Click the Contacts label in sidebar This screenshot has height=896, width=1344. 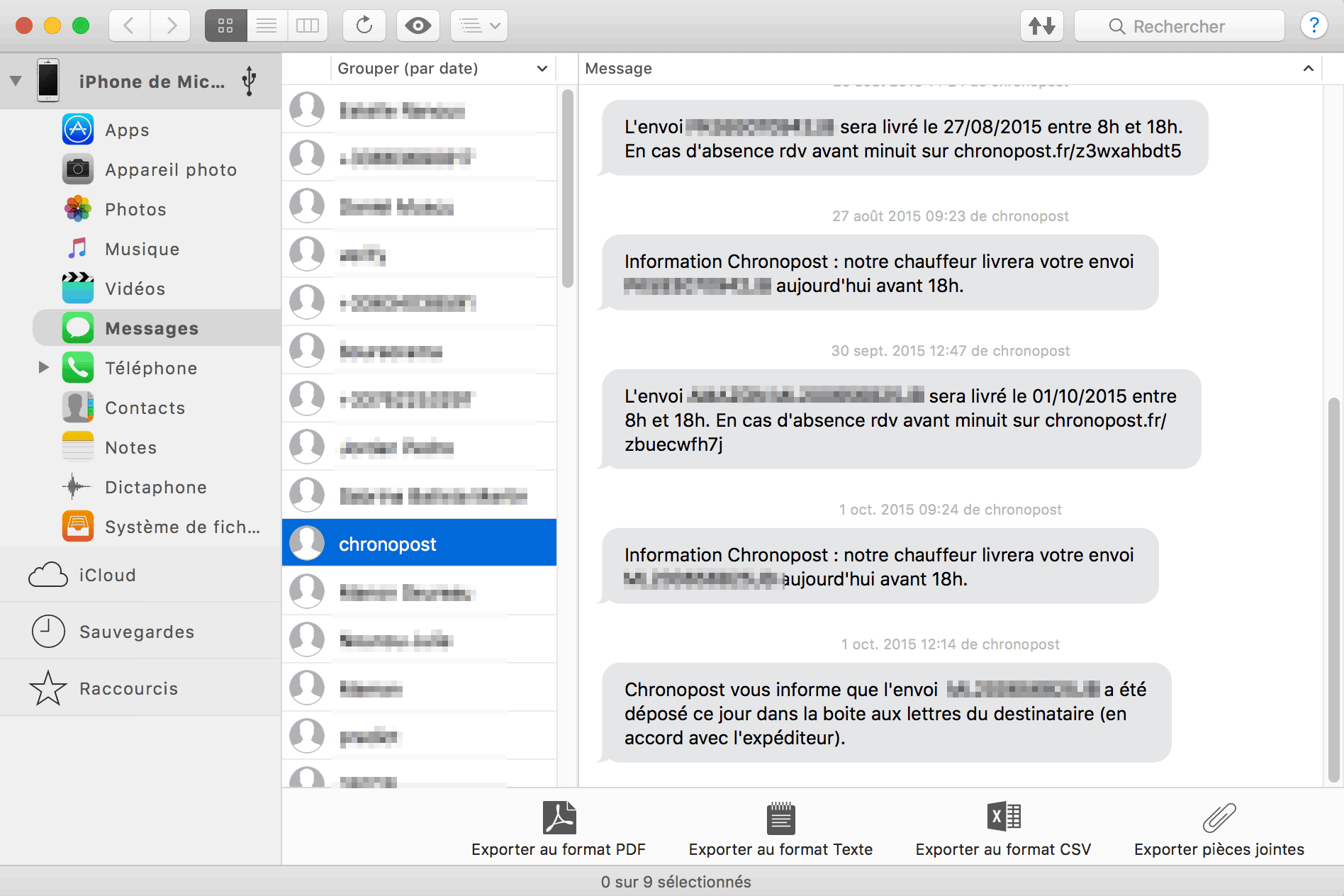pyautogui.click(x=145, y=408)
